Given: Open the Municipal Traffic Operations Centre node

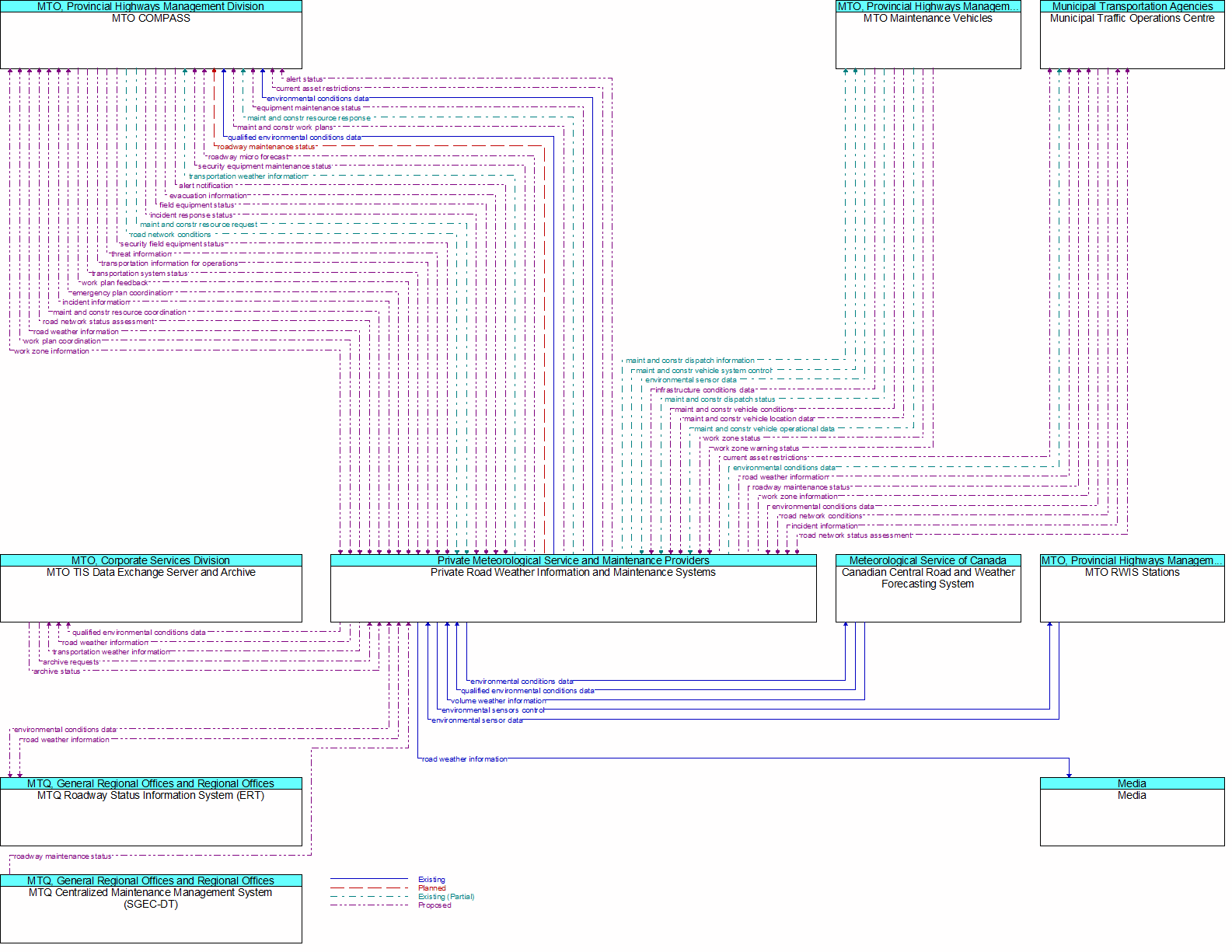Looking at the screenshot, I should pyautogui.click(x=1132, y=35).
